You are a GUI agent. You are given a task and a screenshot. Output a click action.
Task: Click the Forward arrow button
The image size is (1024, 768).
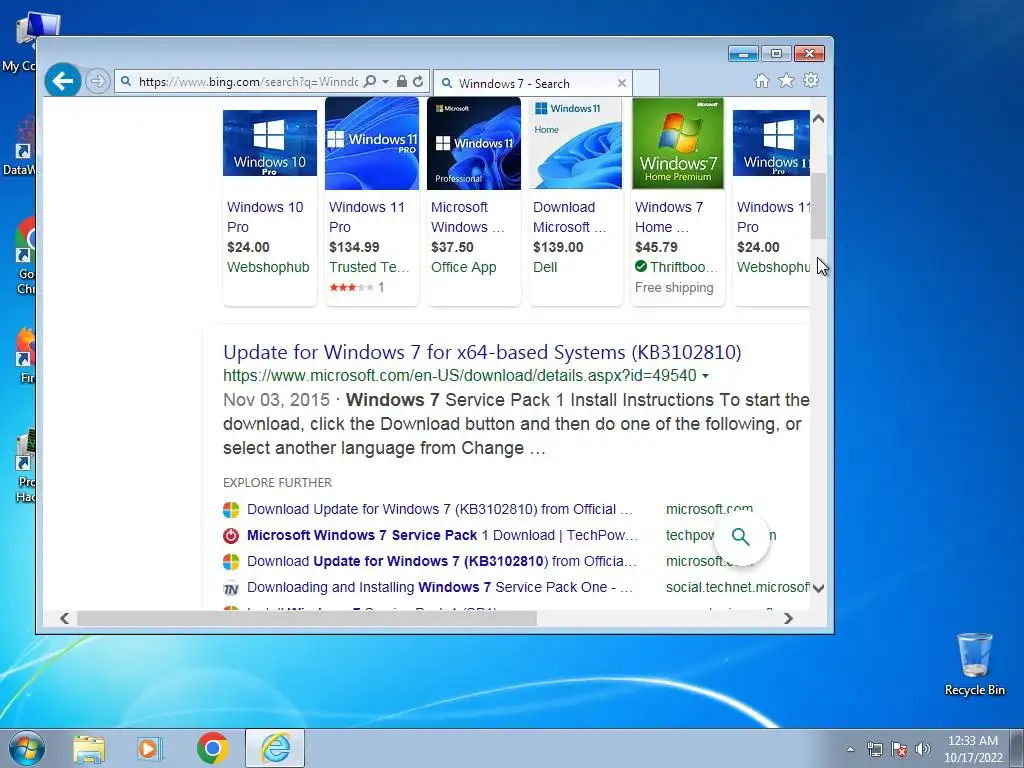(98, 82)
